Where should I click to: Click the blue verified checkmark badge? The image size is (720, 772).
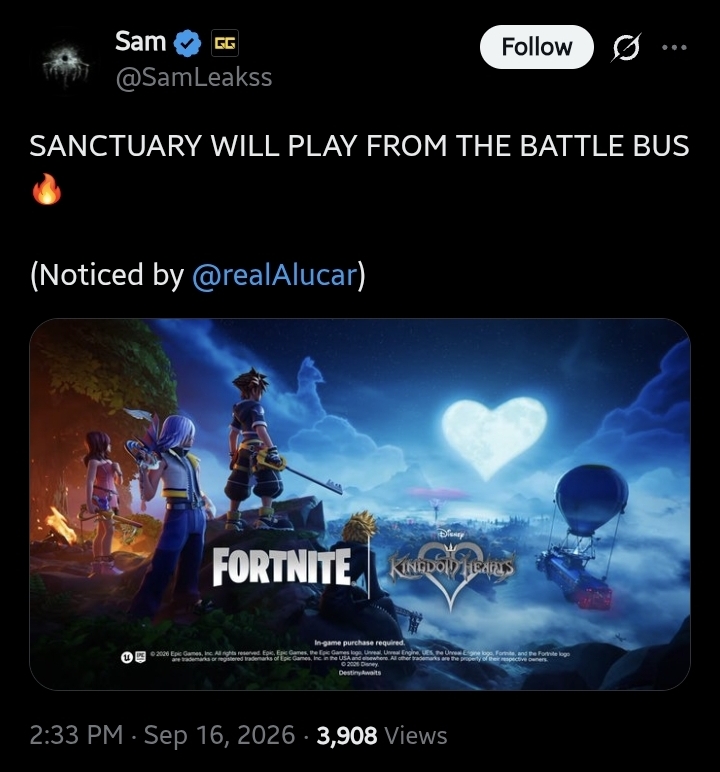pos(187,42)
